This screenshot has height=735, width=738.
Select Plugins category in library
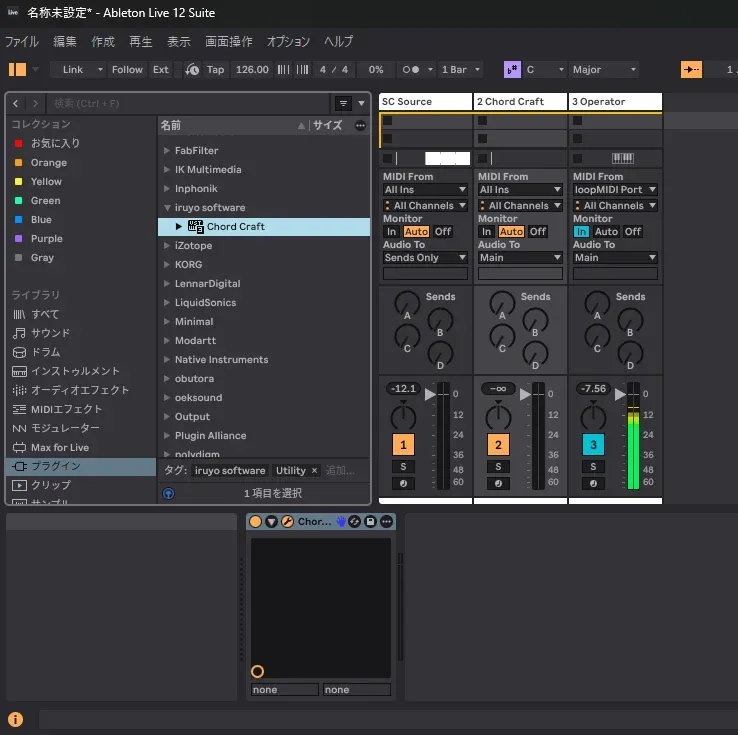pyautogui.click(x=81, y=466)
